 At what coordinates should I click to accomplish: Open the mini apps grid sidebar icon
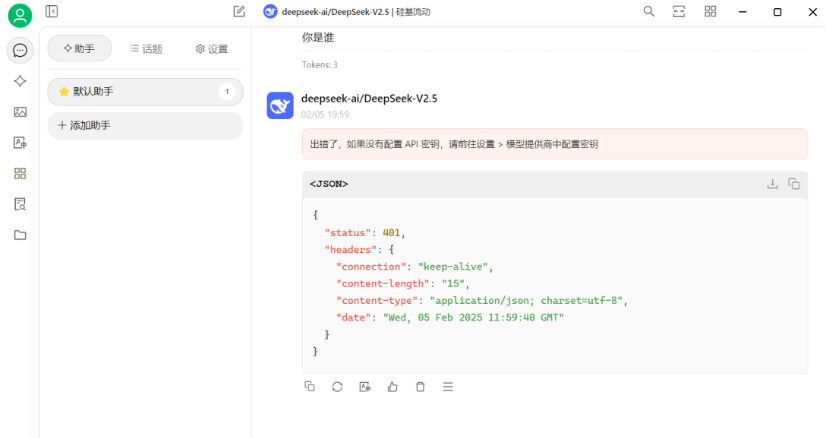[20, 173]
